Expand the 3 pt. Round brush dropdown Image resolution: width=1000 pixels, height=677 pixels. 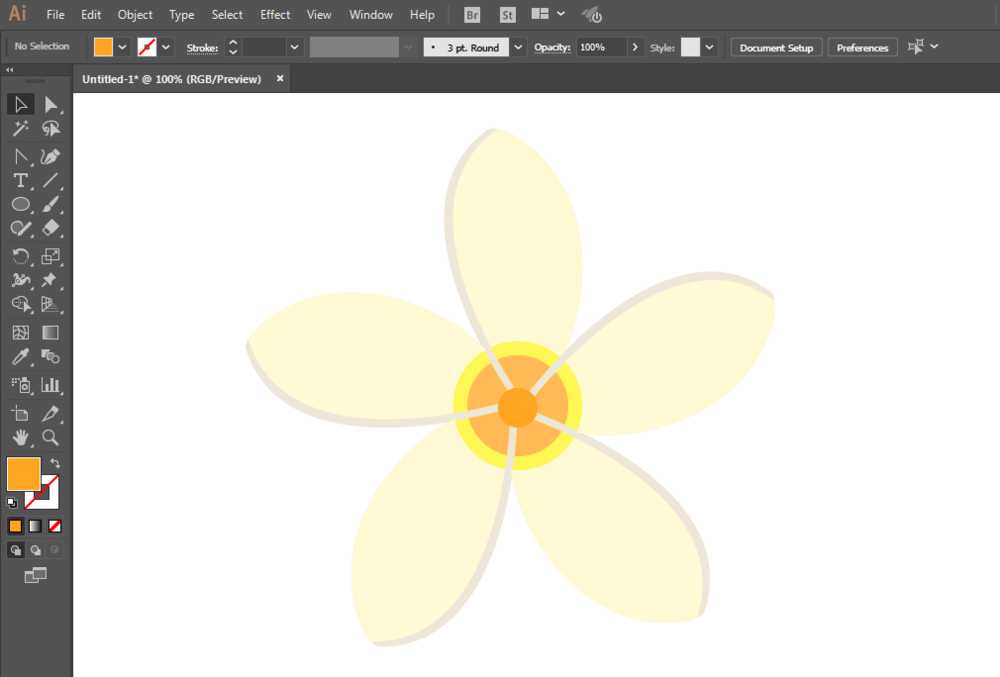(518, 47)
